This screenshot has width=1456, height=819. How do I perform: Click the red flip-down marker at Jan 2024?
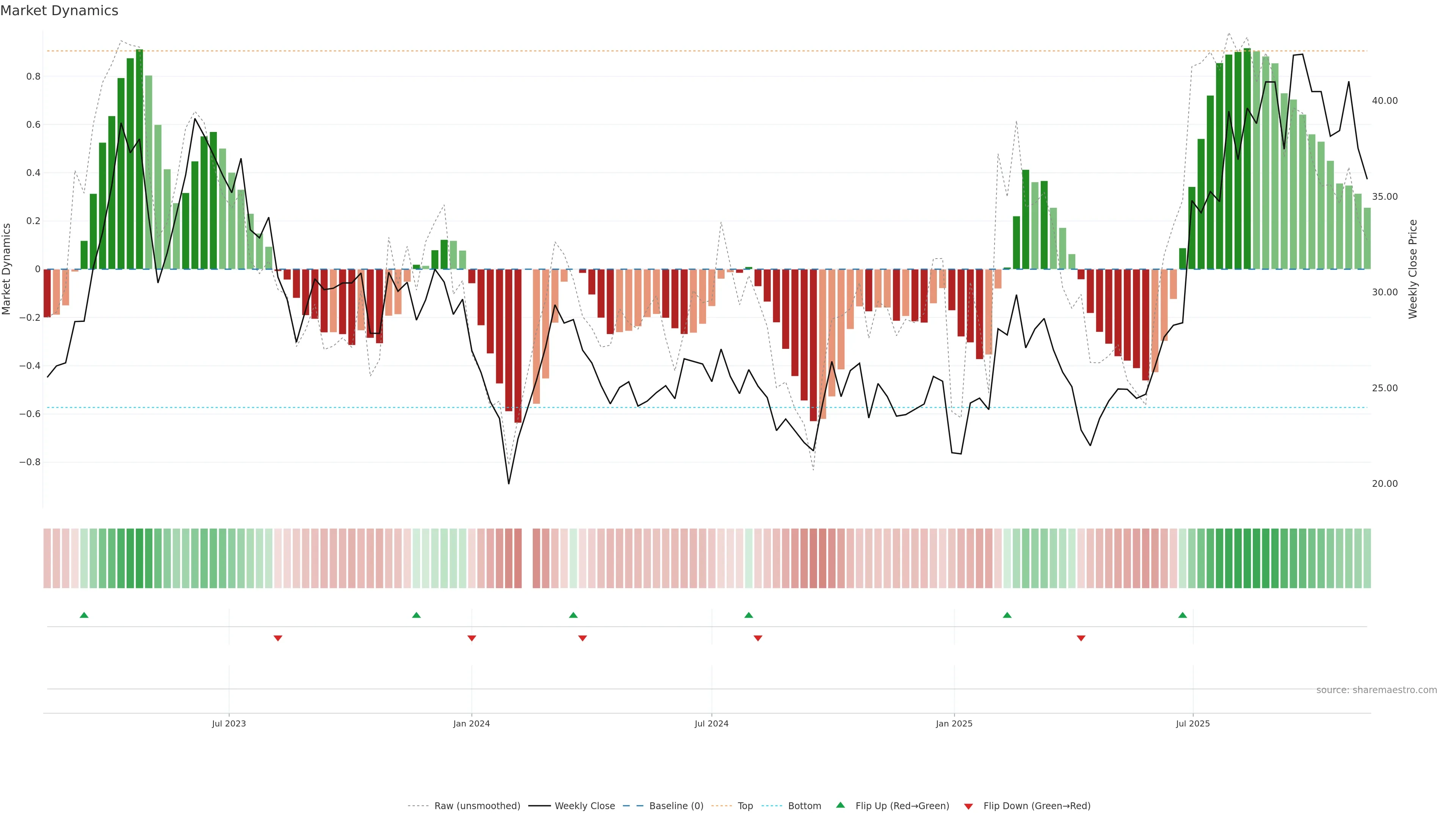click(471, 638)
